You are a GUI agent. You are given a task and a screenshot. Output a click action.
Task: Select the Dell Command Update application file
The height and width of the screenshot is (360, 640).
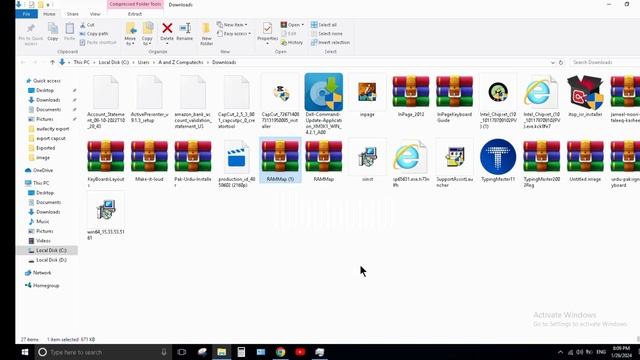[324, 104]
